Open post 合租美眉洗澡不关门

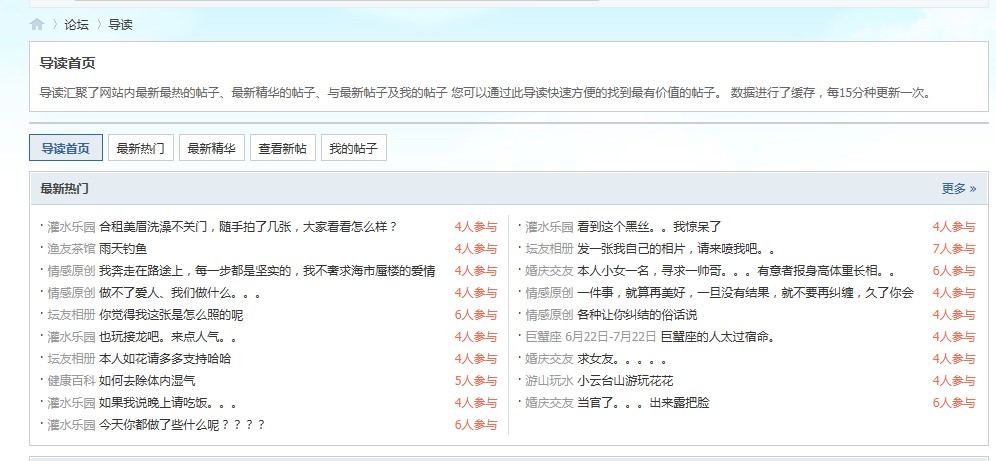(x=248, y=227)
